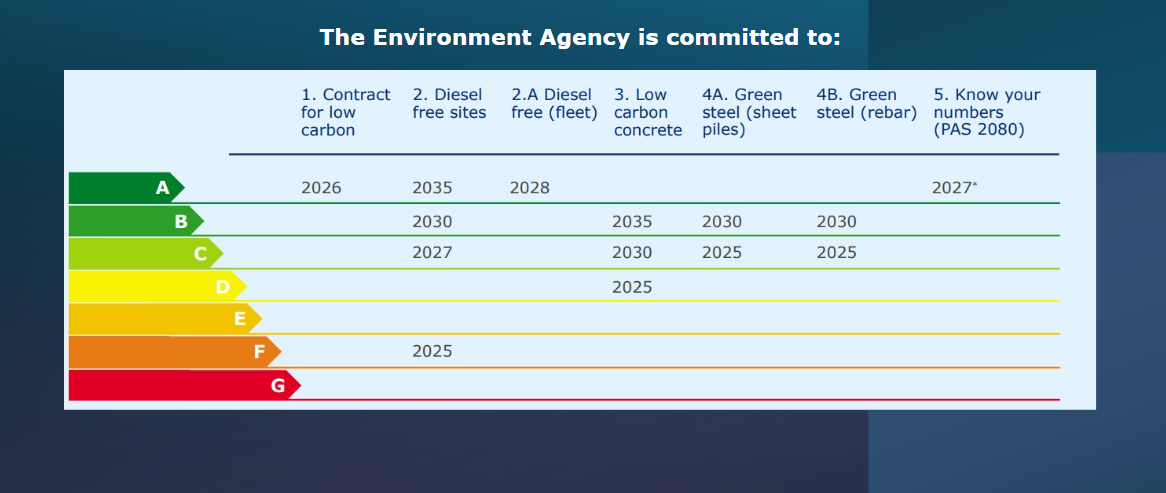Click the "5. Know your numbers (PAS 2080)" header
This screenshot has height=493, width=1166.
987,112
